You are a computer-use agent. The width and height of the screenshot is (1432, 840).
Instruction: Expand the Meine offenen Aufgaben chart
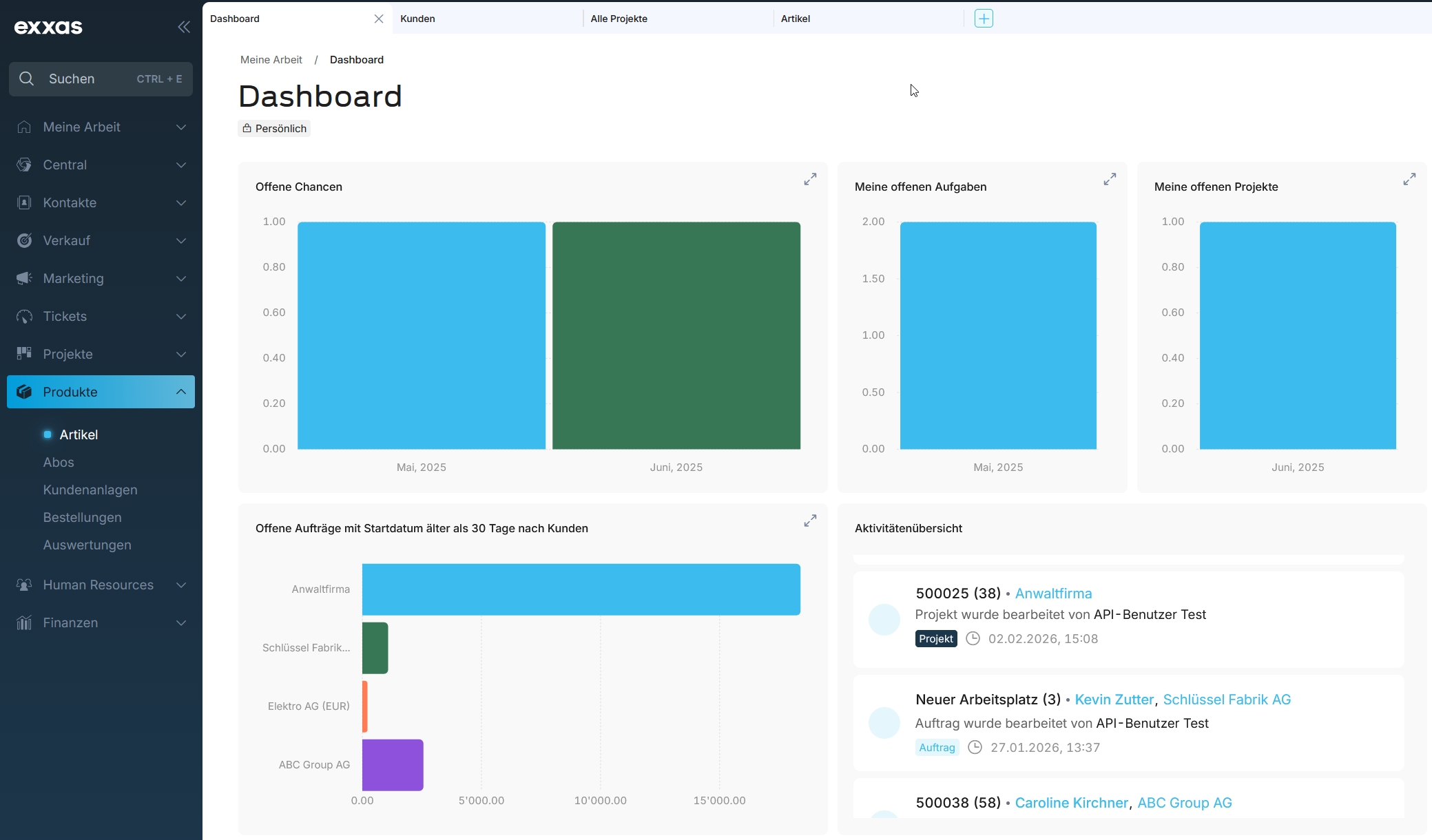click(x=1110, y=179)
